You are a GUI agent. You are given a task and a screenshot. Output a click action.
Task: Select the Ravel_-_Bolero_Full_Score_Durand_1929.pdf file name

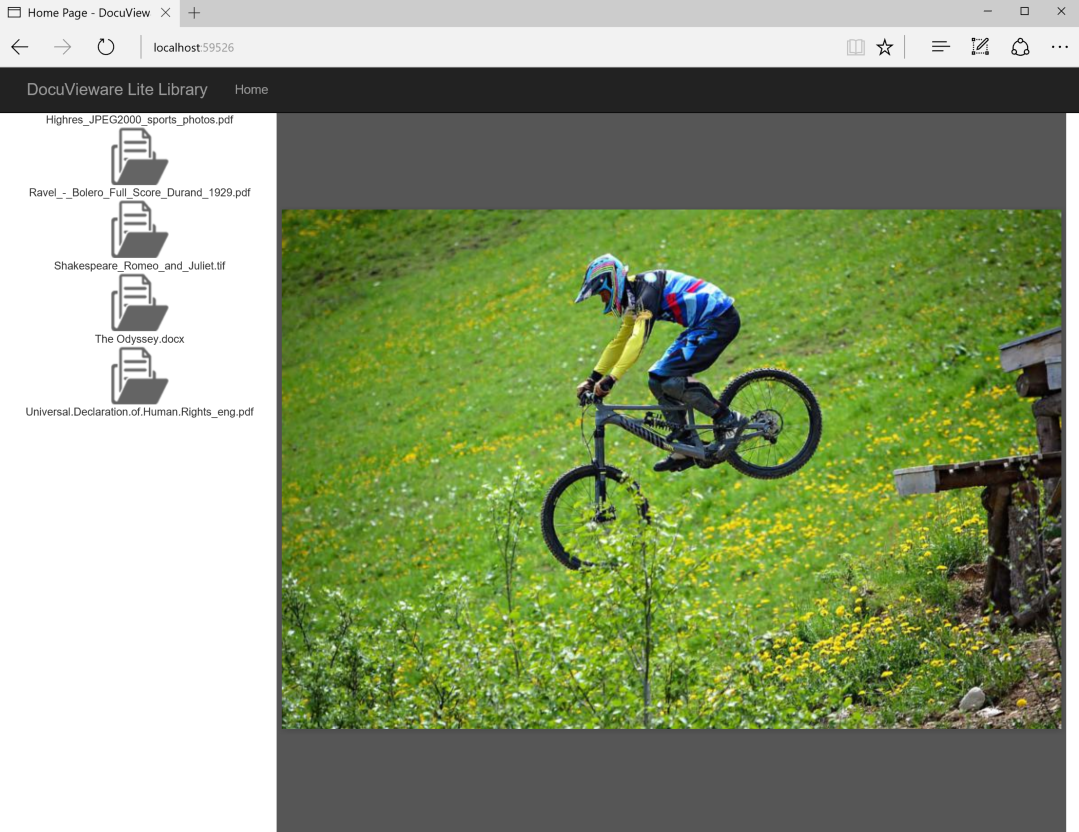click(140, 192)
